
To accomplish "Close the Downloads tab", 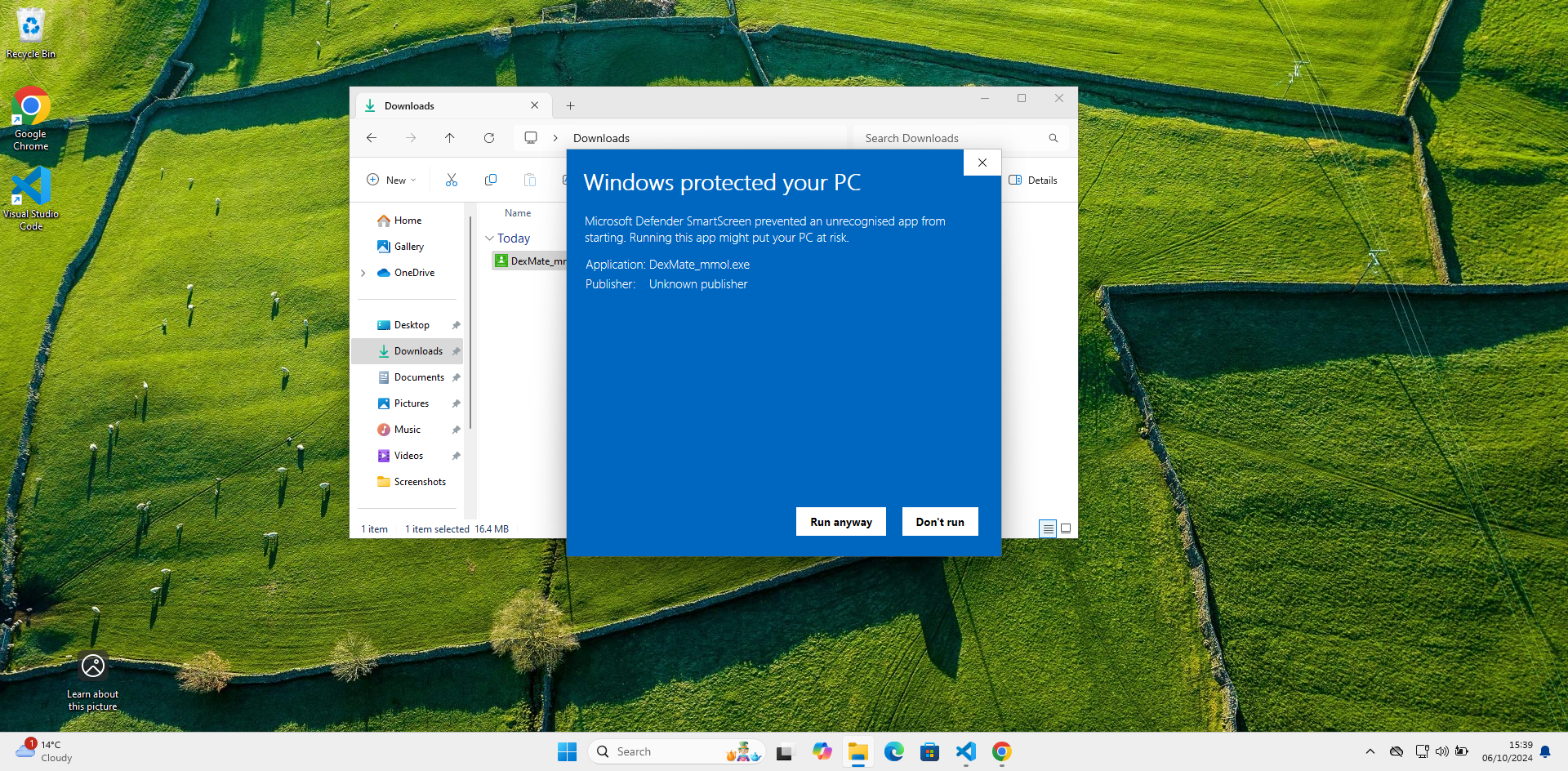I will (534, 105).
